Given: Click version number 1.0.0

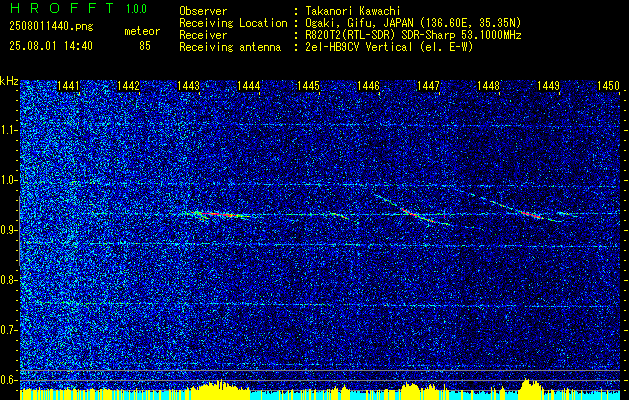Looking at the screenshot, I should [x=136, y=8].
